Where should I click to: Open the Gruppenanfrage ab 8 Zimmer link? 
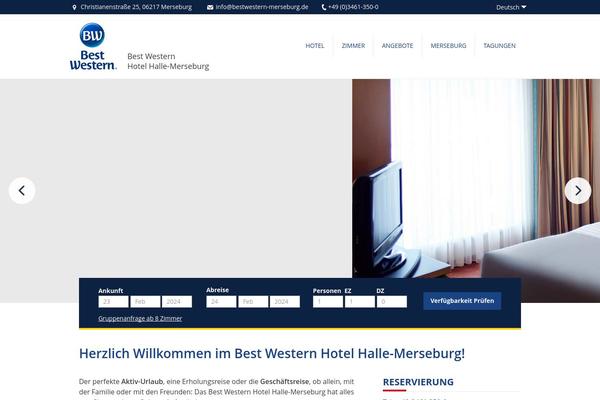point(140,318)
